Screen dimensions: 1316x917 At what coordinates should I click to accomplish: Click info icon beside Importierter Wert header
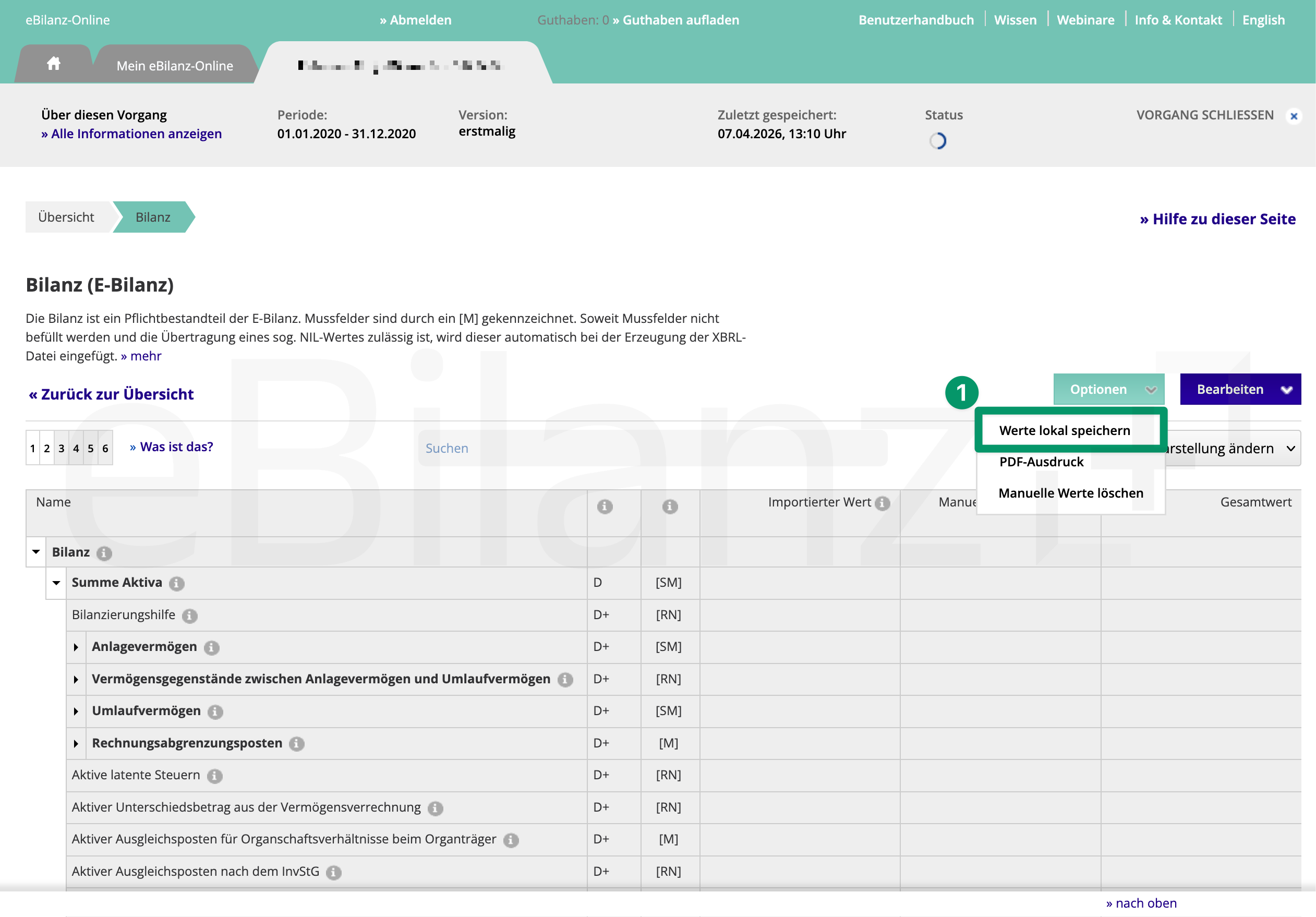883,503
